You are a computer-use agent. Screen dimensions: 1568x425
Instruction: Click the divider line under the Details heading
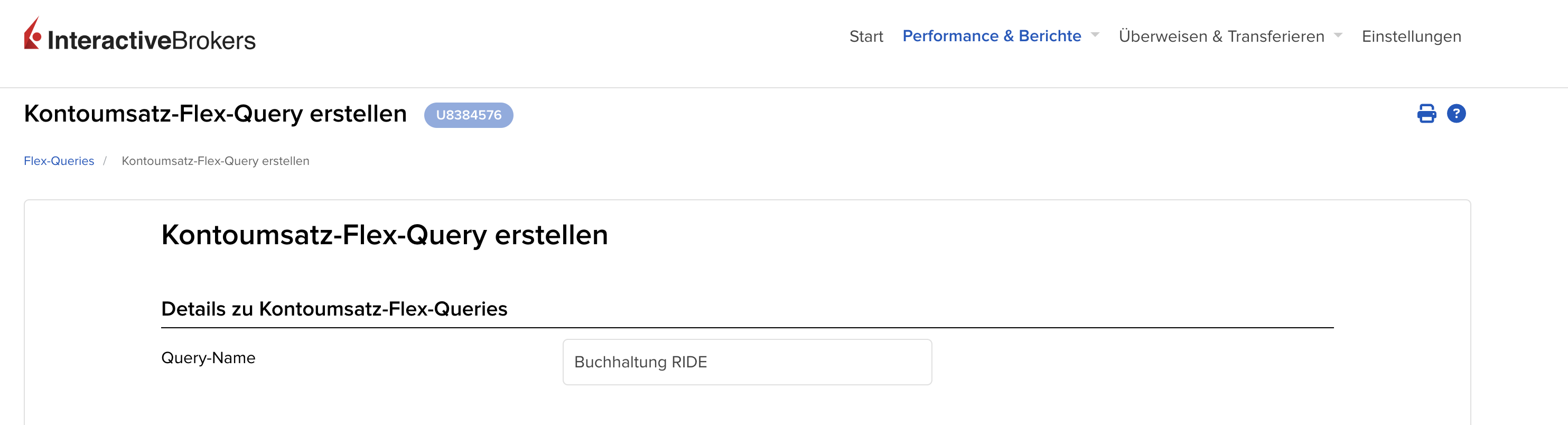(747, 328)
